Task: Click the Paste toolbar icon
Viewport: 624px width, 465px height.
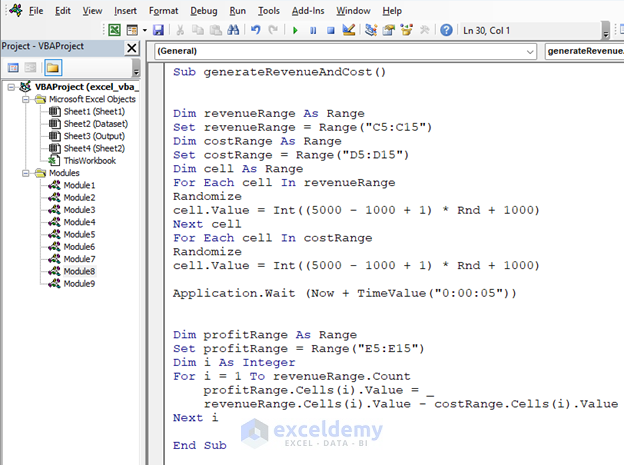Action: tap(216, 30)
